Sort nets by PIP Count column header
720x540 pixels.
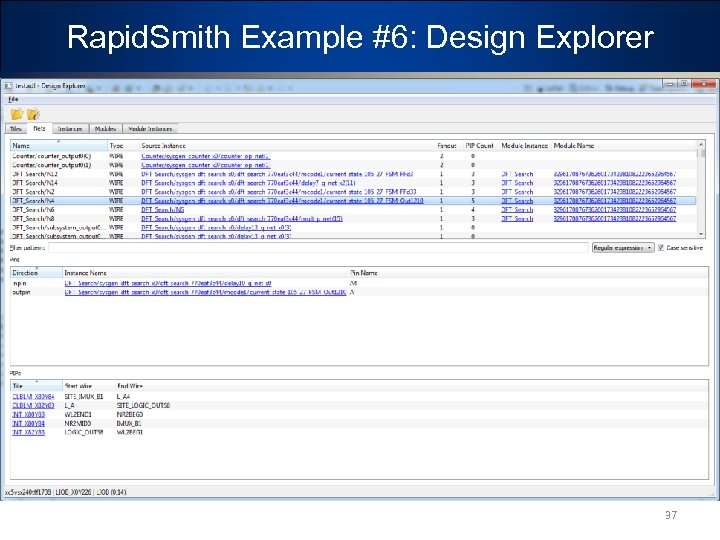click(x=479, y=146)
